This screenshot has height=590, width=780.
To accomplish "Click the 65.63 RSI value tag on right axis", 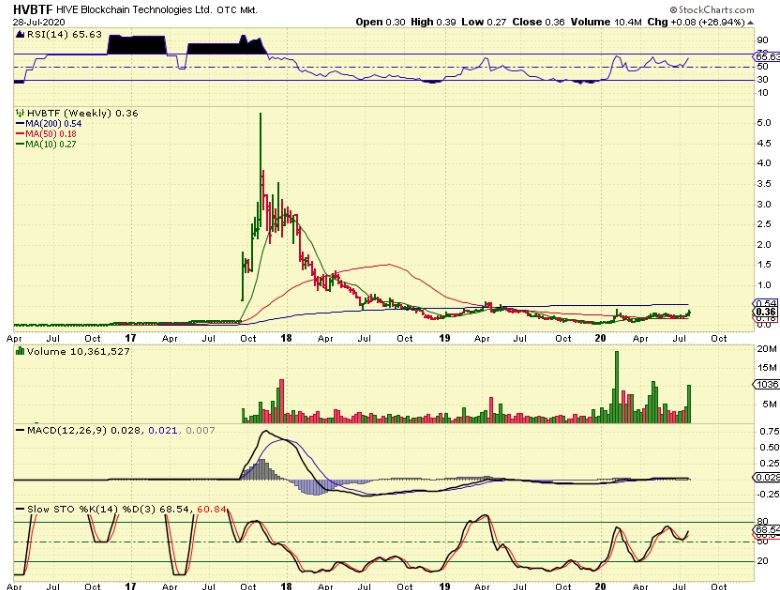I will pyautogui.click(x=768, y=57).
